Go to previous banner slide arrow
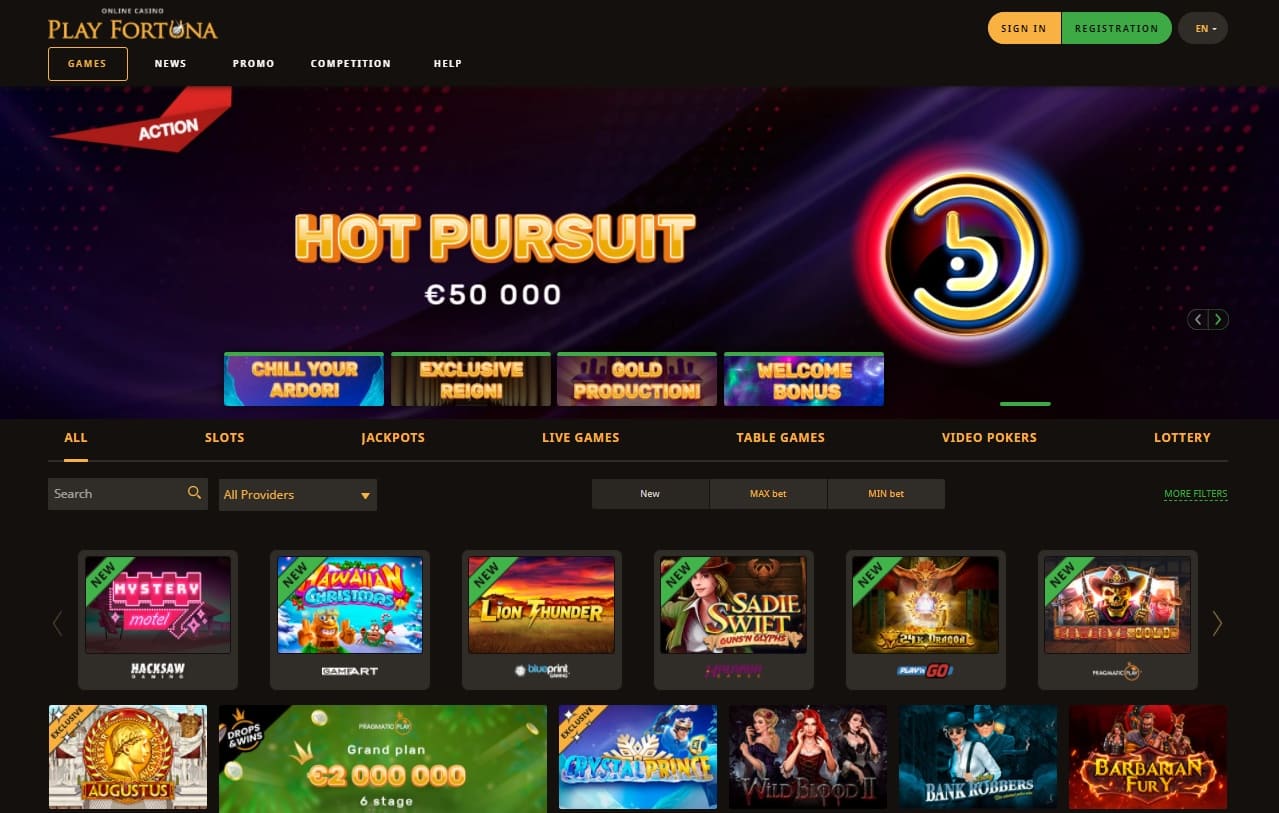Image resolution: width=1279 pixels, height=813 pixels. pyautogui.click(x=1197, y=320)
